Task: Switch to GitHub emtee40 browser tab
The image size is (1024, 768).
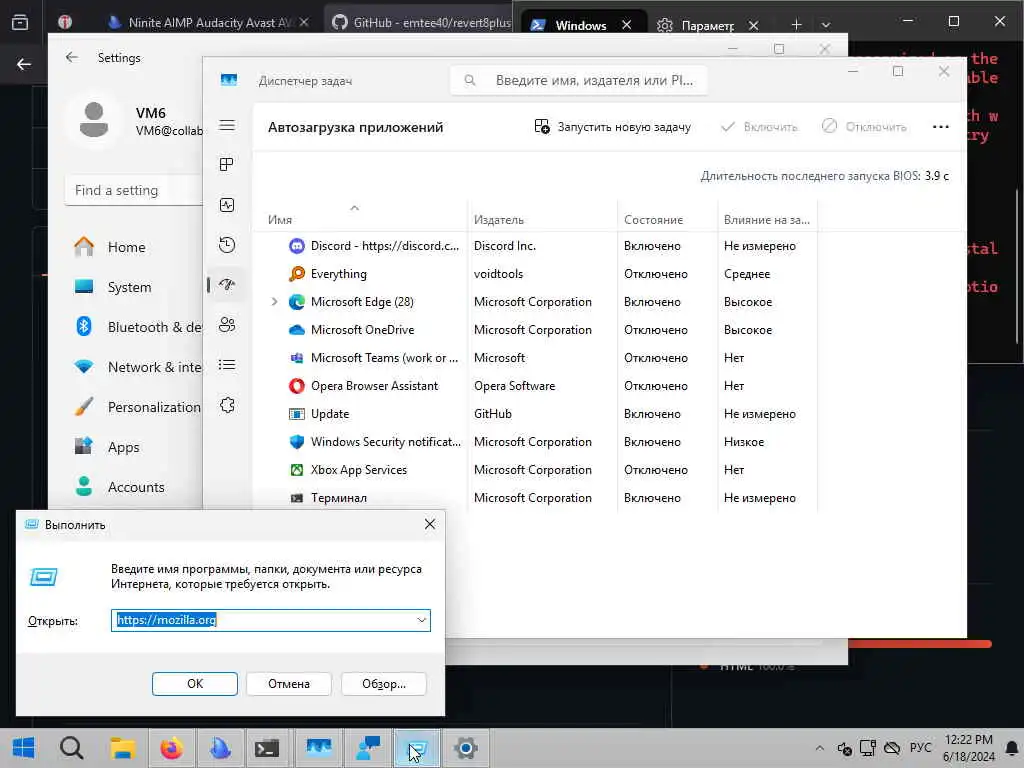Action: click(421, 23)
